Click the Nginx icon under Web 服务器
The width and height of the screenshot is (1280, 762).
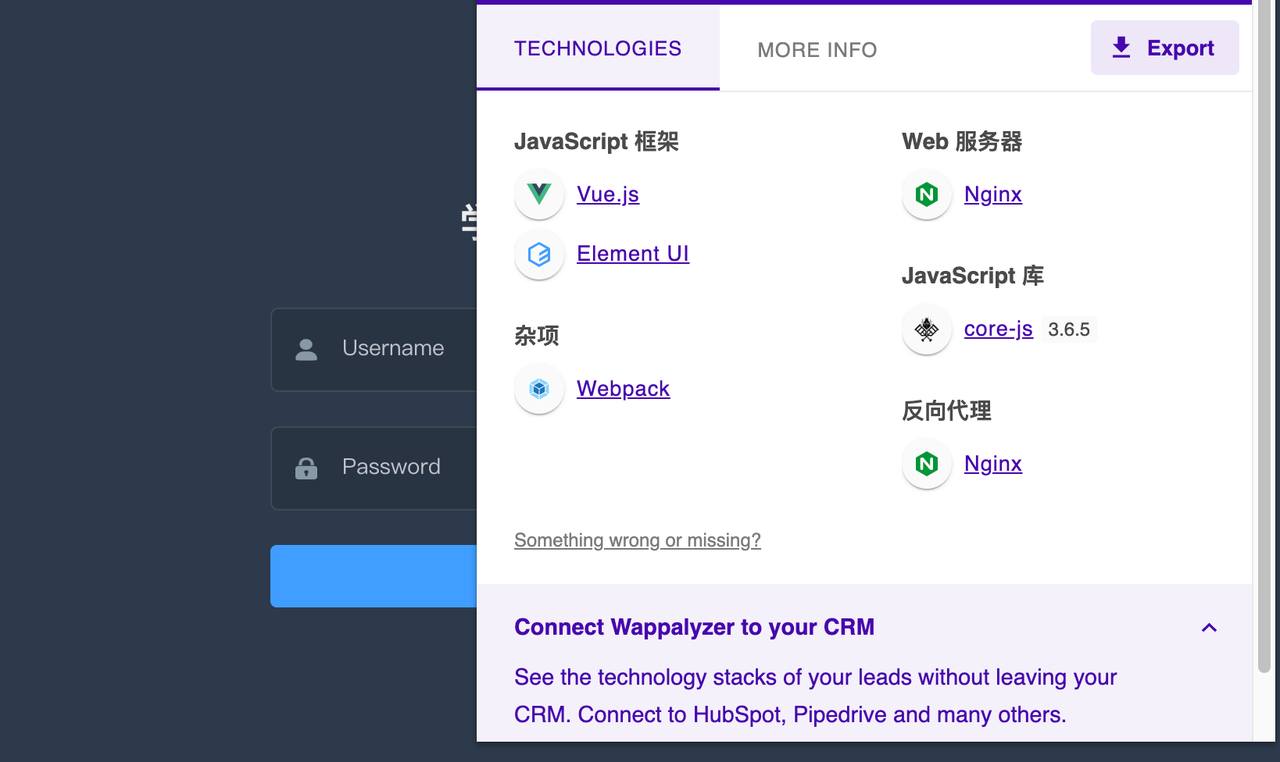pyautogui.click(x=927, y=194)
